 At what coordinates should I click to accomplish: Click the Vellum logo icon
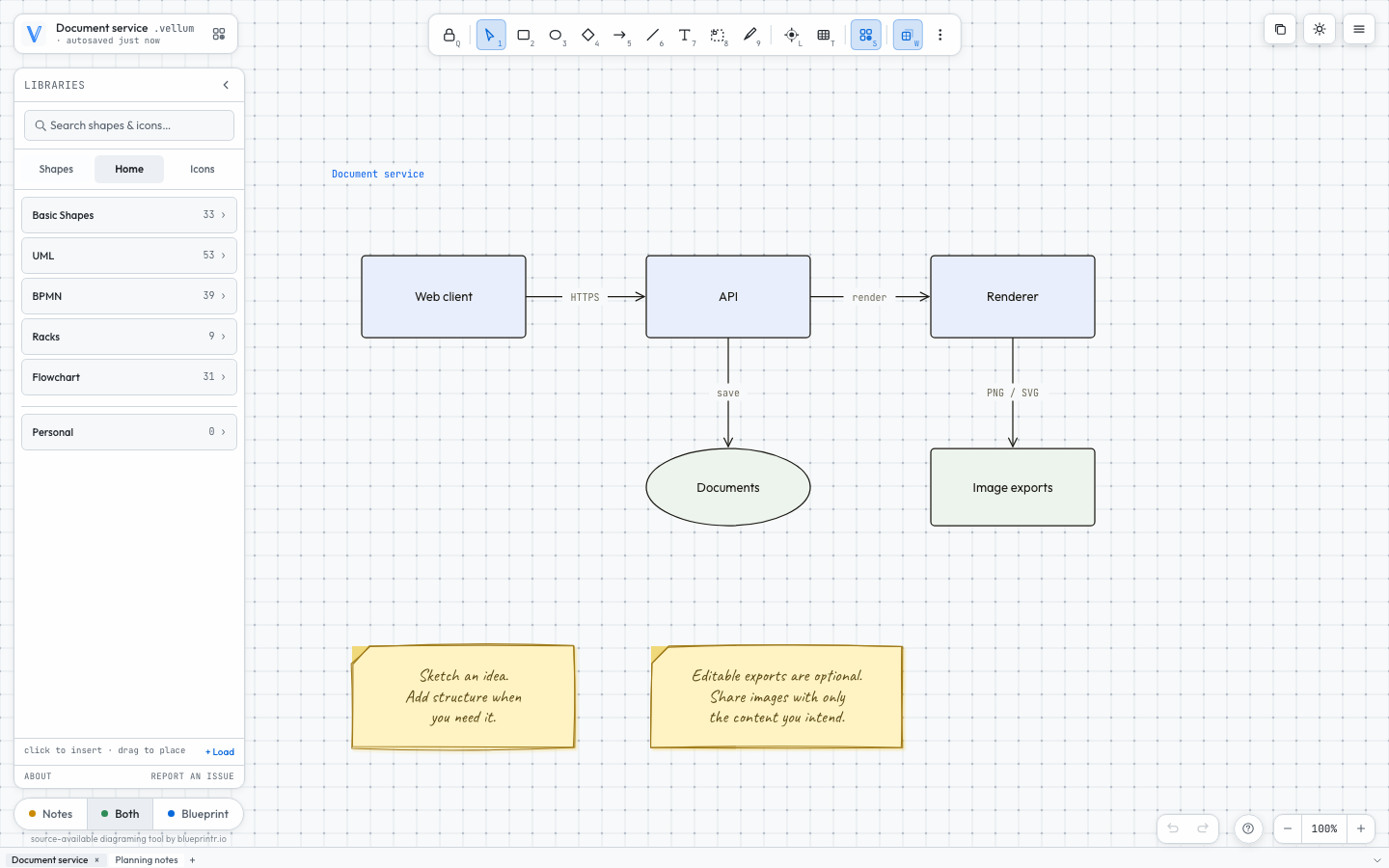[x=34, y=35]
